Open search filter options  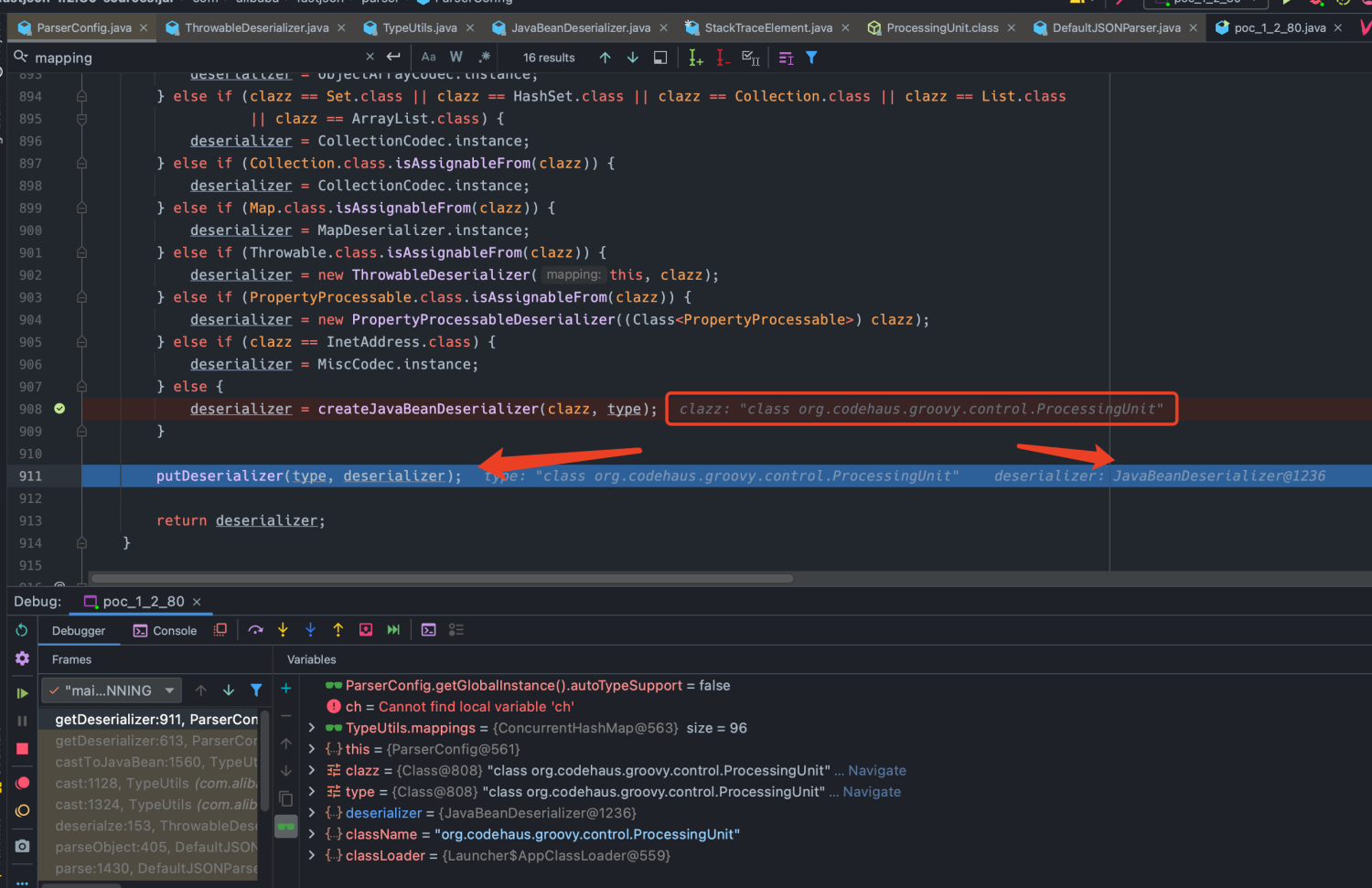(811, 58)
